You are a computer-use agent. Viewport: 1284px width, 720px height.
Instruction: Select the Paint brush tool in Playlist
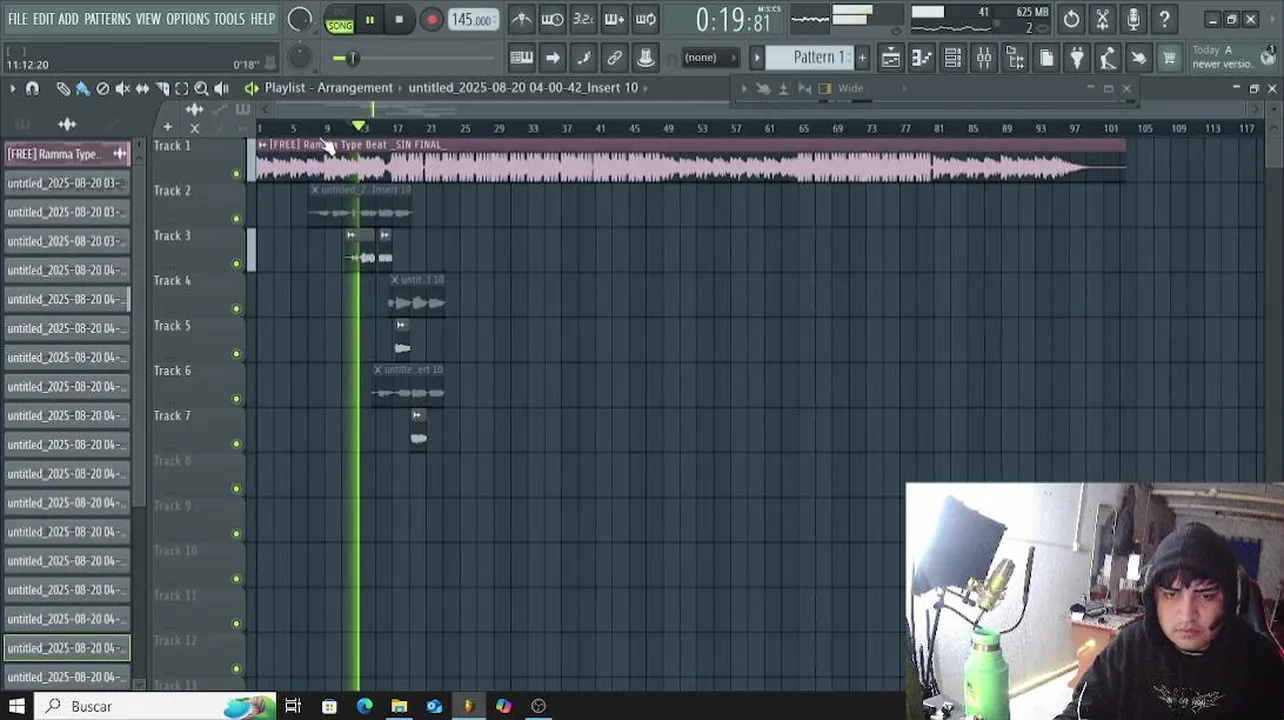[83, 89]
